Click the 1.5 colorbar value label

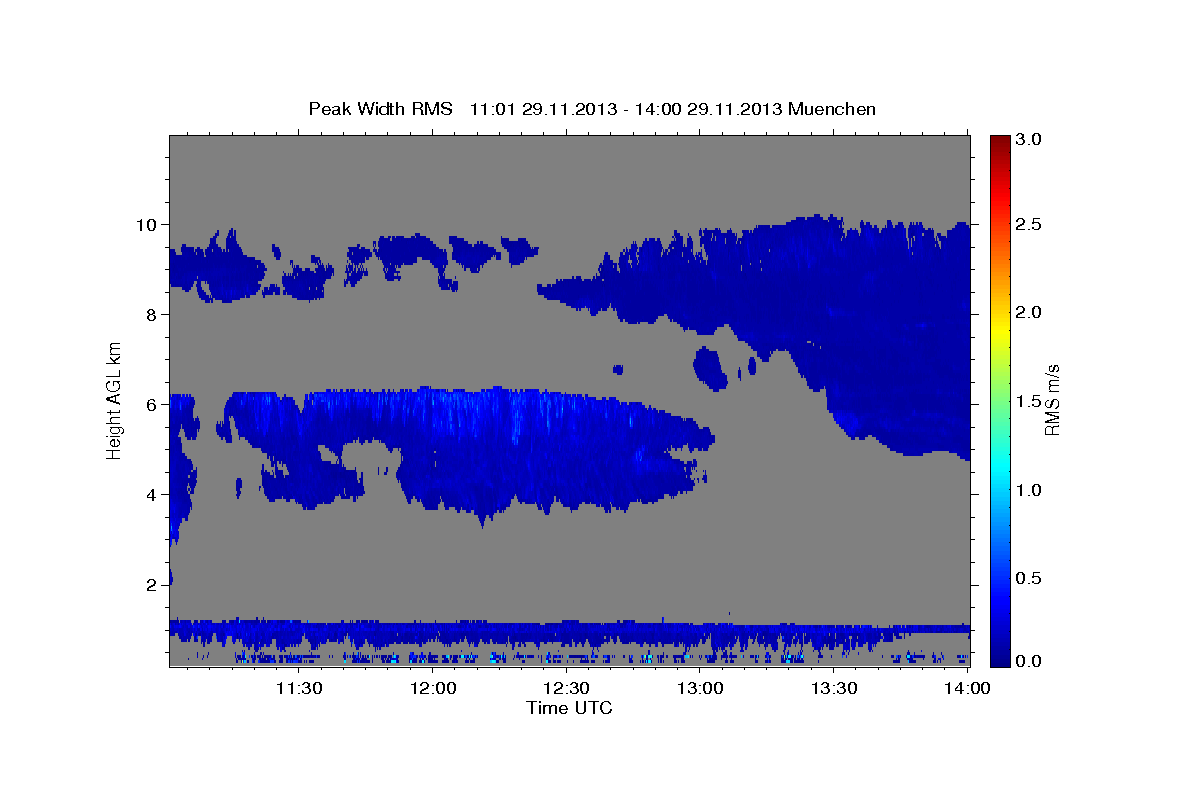1030,402
